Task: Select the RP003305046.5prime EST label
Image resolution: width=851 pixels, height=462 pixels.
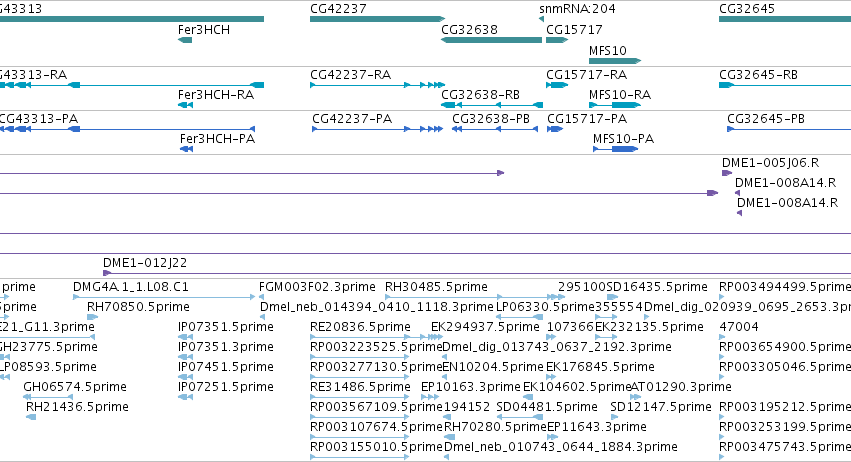Action: pyautogui.click(x=785, y=367)
